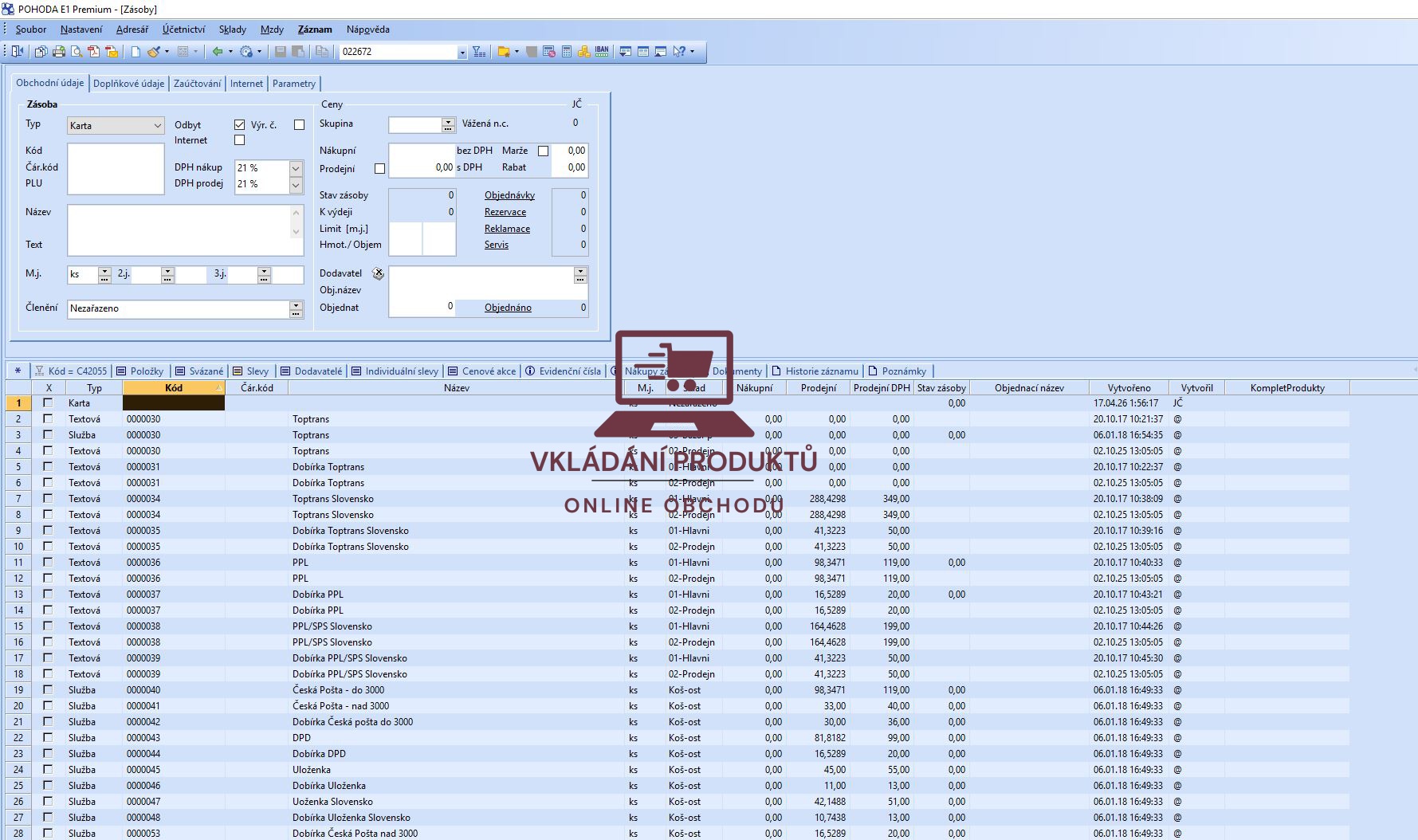Click the single floppy disk save icon
This screenshot has height=840, width=1418.
pyautogui.click(x=281, y=52)
